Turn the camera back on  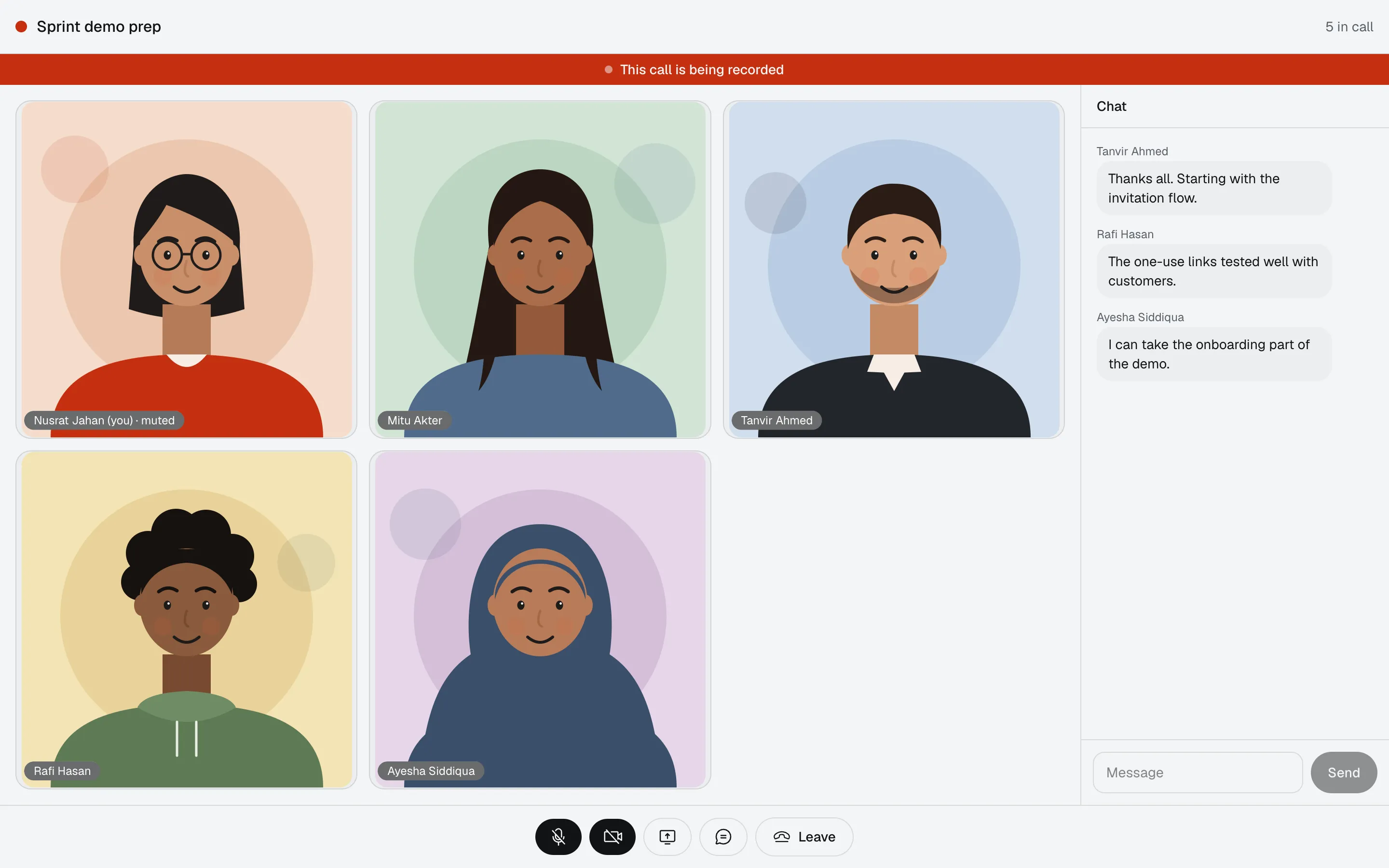613,837
